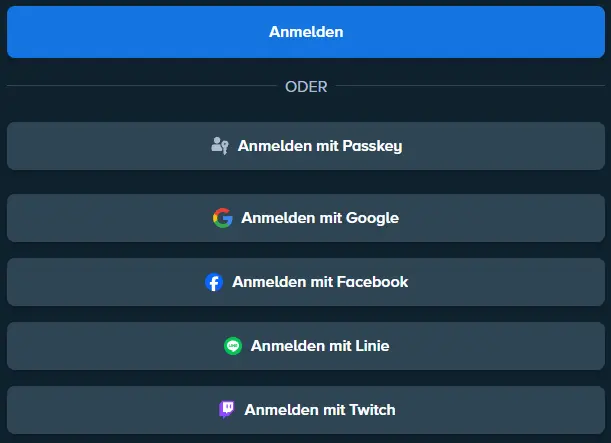Choose Anmelden mit Passkey
Image resolution: width=611 pixels, height=443 pixels.
click(305, 146)
